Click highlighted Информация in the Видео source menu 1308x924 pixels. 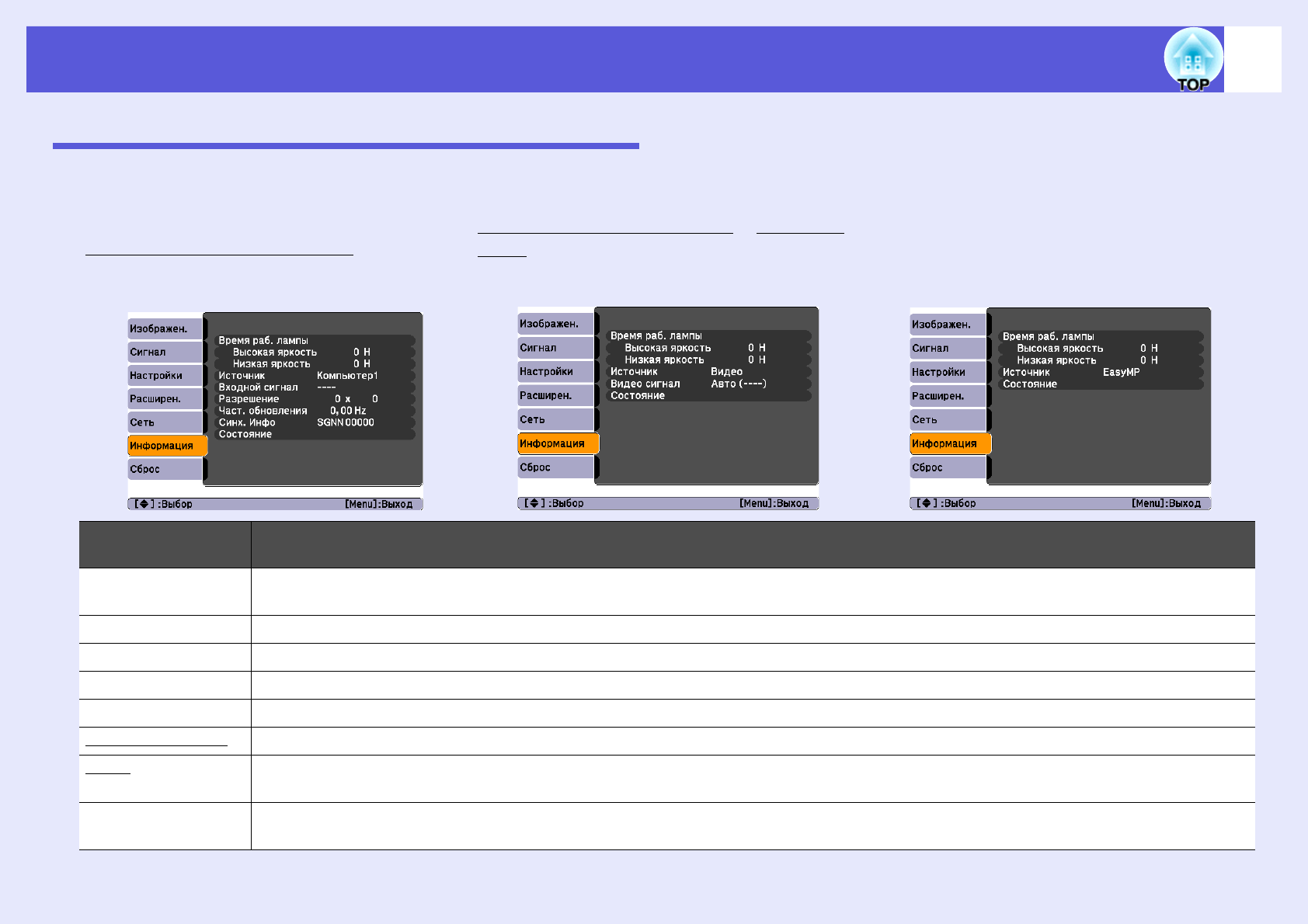pyautogui.click(x=557, y=443)
